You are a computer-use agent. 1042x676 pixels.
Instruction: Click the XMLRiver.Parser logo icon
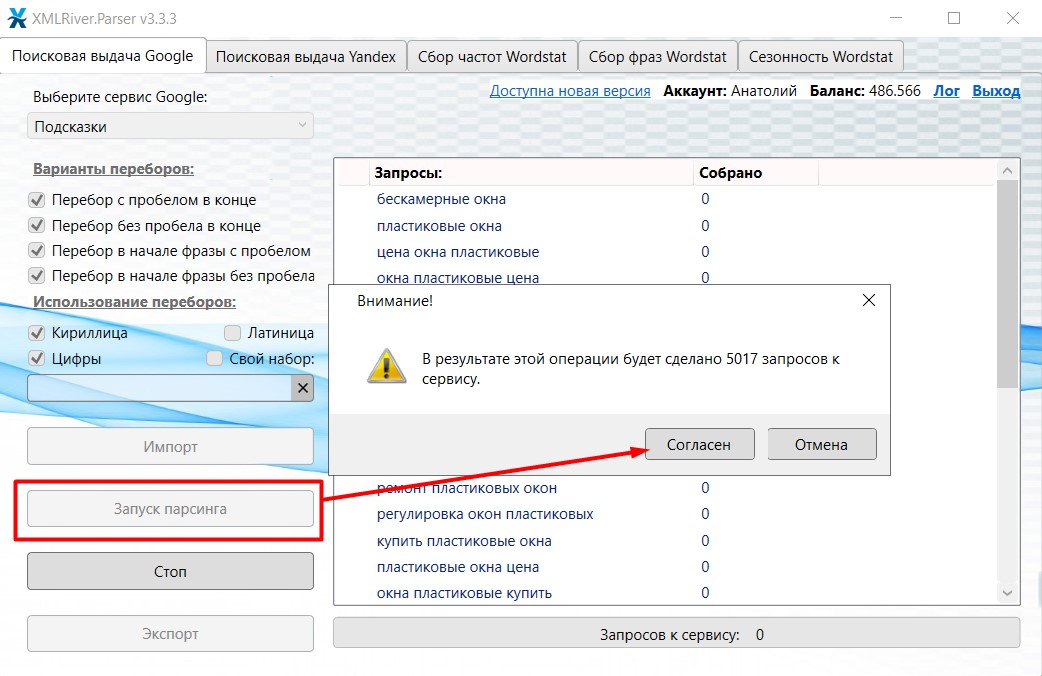coord(17,18)
